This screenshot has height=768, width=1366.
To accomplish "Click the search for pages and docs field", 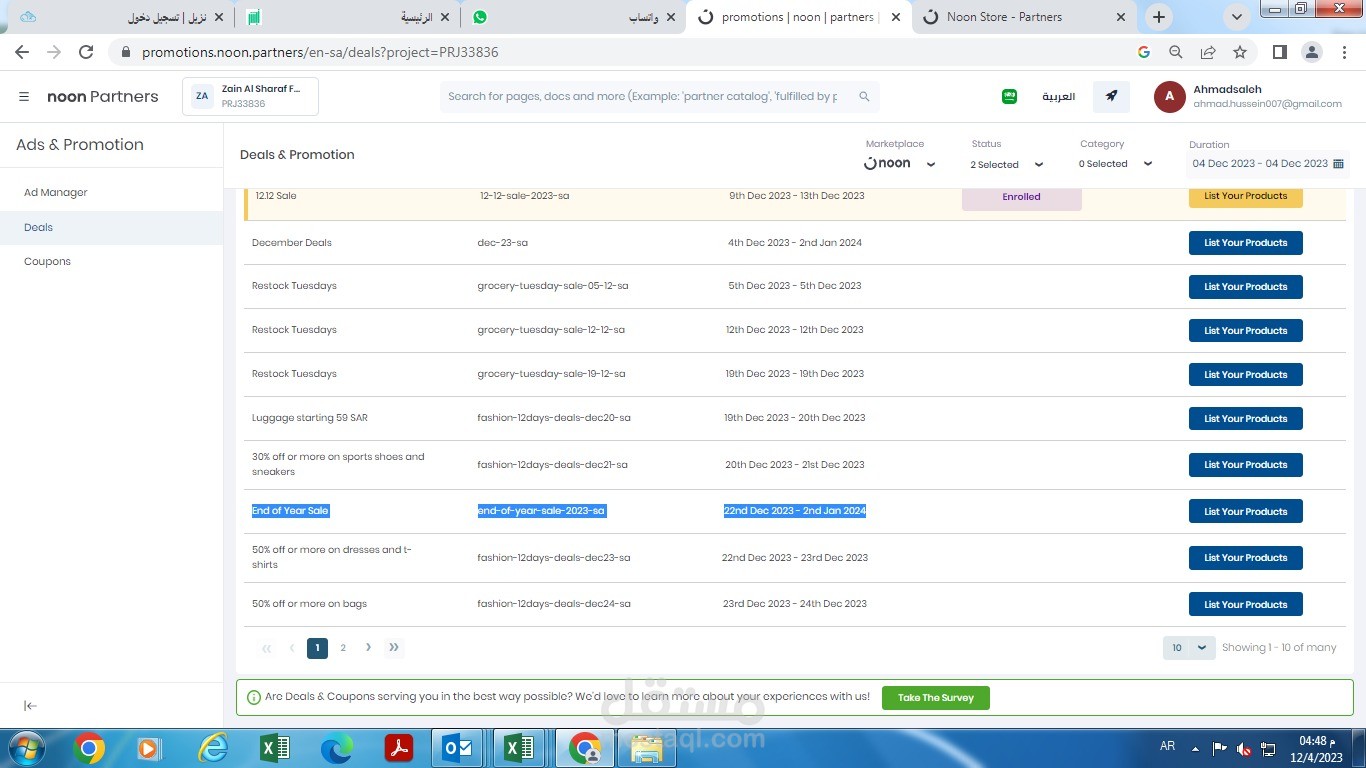I will click(660, 97).
